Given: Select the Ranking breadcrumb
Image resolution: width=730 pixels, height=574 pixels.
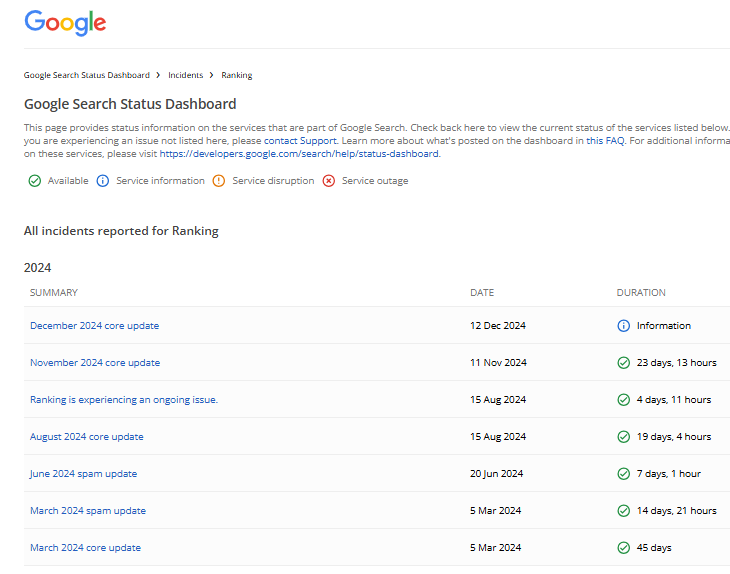Looking at the screenshot, I should tap(237, 75).
